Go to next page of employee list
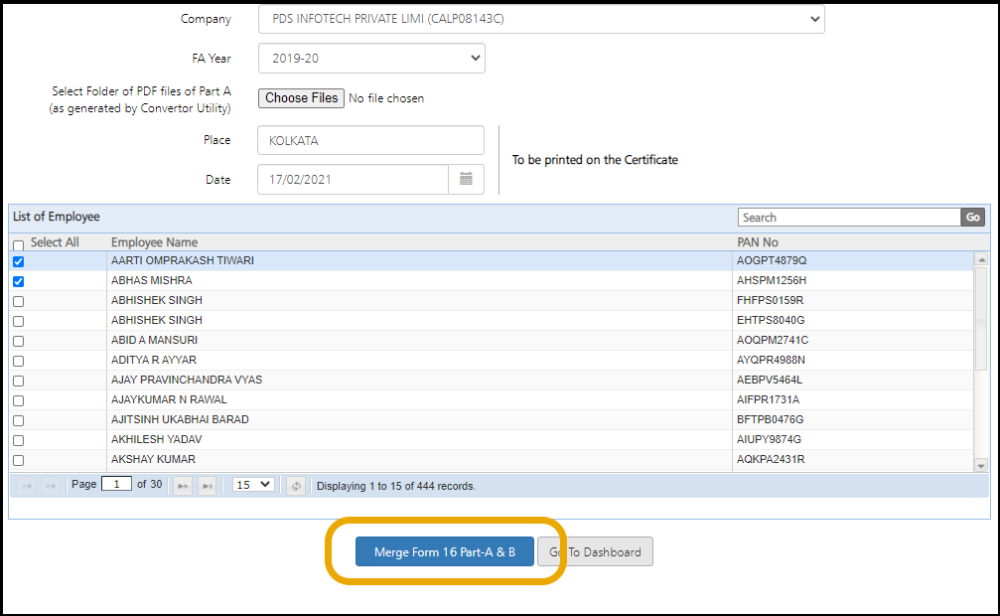The image size is (1000, 616). 183,485
